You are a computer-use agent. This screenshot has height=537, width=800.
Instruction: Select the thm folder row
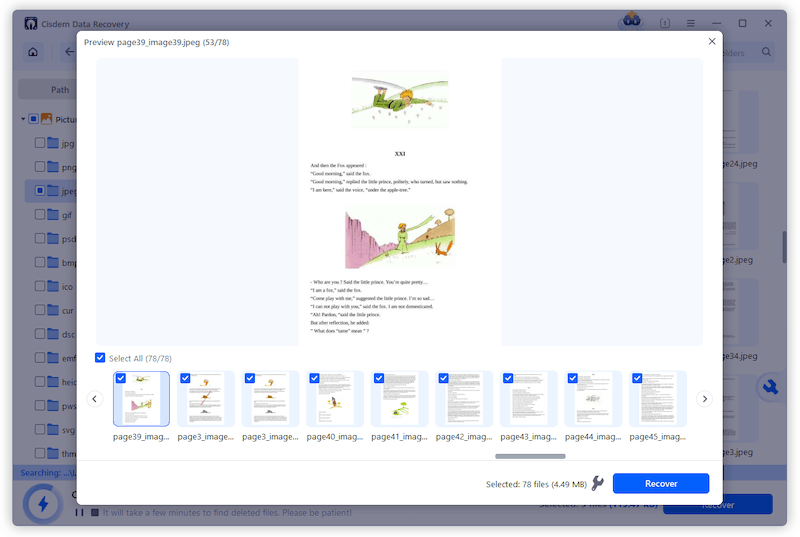(x=51, y=453)
